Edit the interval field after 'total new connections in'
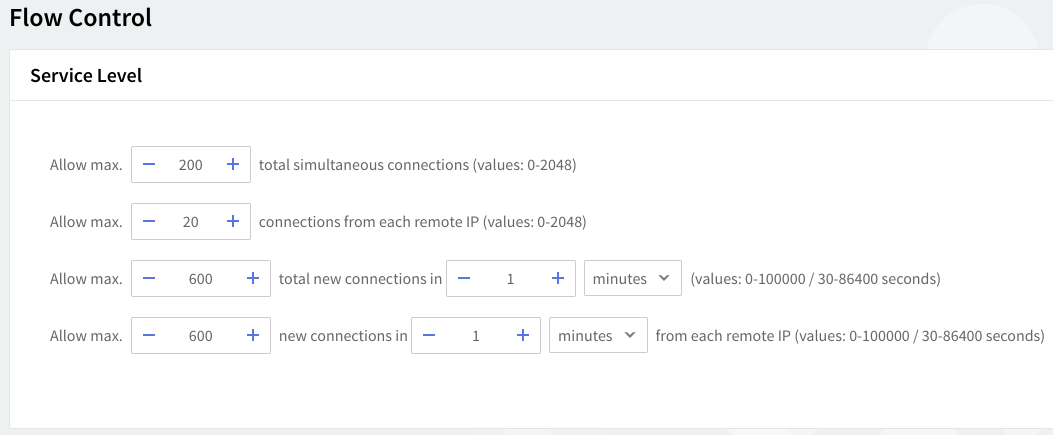The width and height of the screenshot is (1053, 435). pos(510,279)
